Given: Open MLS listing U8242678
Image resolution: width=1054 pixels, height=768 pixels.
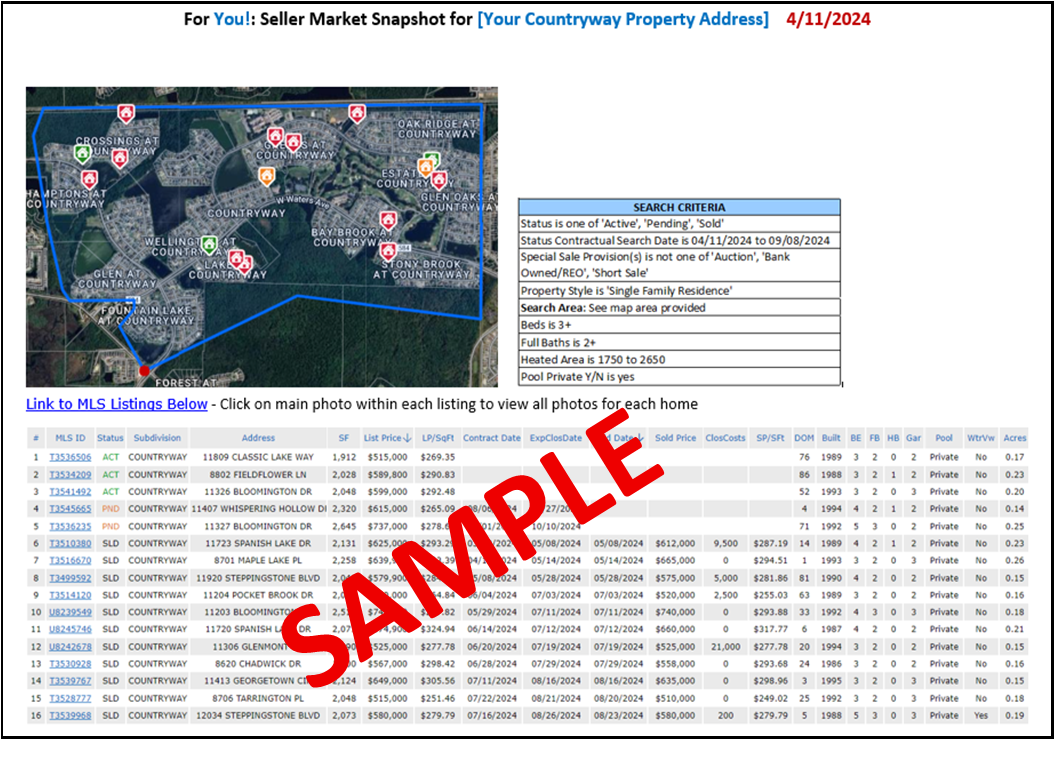Looking at the screenshot, I should click(70, 647).
